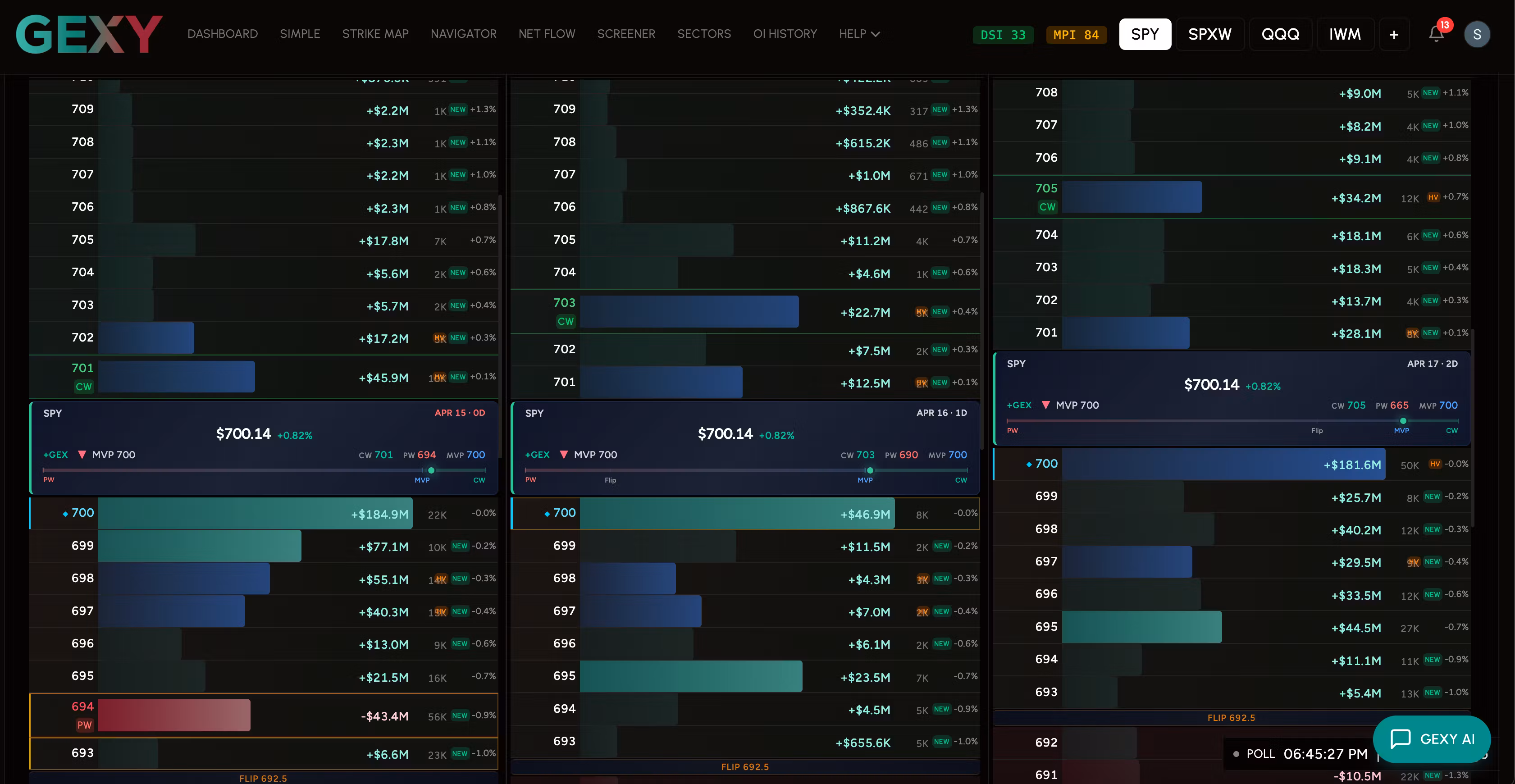
Task: Click the HV badge on the +$34.2M row
Action: point(1433,197)
